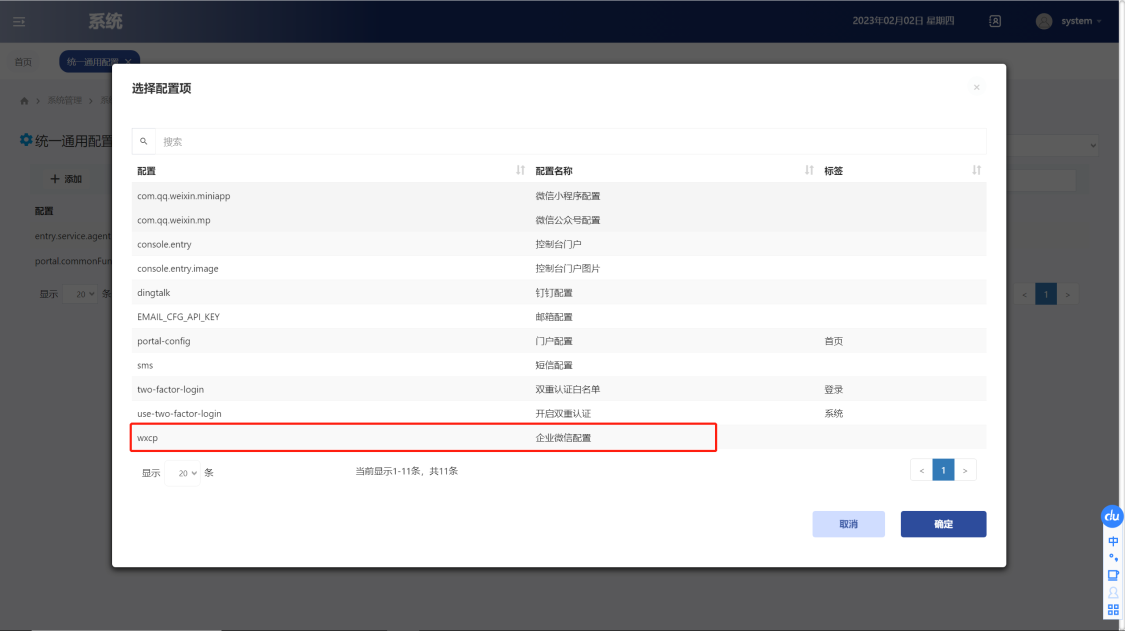Image resolution: width=1125 pixels, height=631 pixels.
Task: Close the 选择配置项 dialog with X
Action: point(976,88)
